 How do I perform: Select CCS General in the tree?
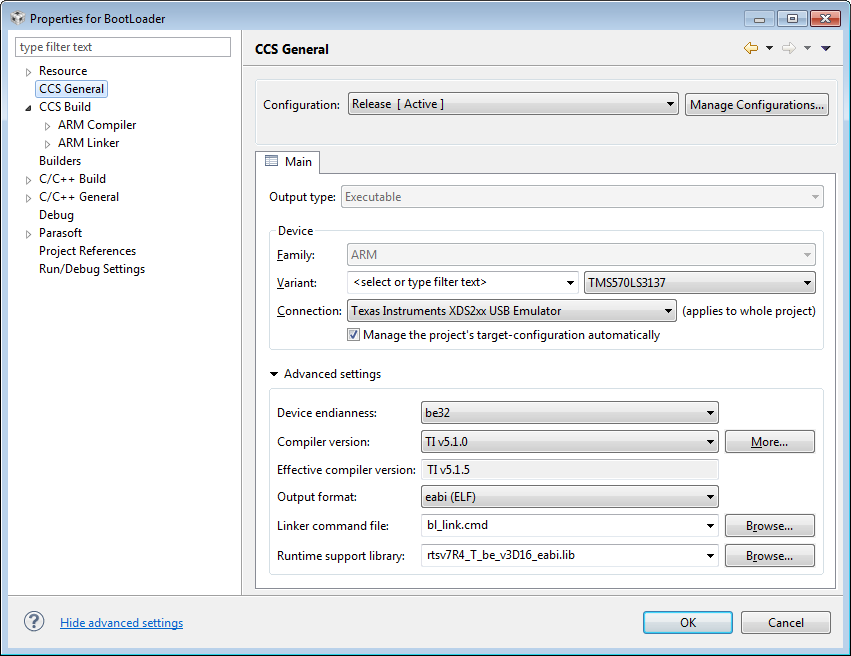point(71,88)
